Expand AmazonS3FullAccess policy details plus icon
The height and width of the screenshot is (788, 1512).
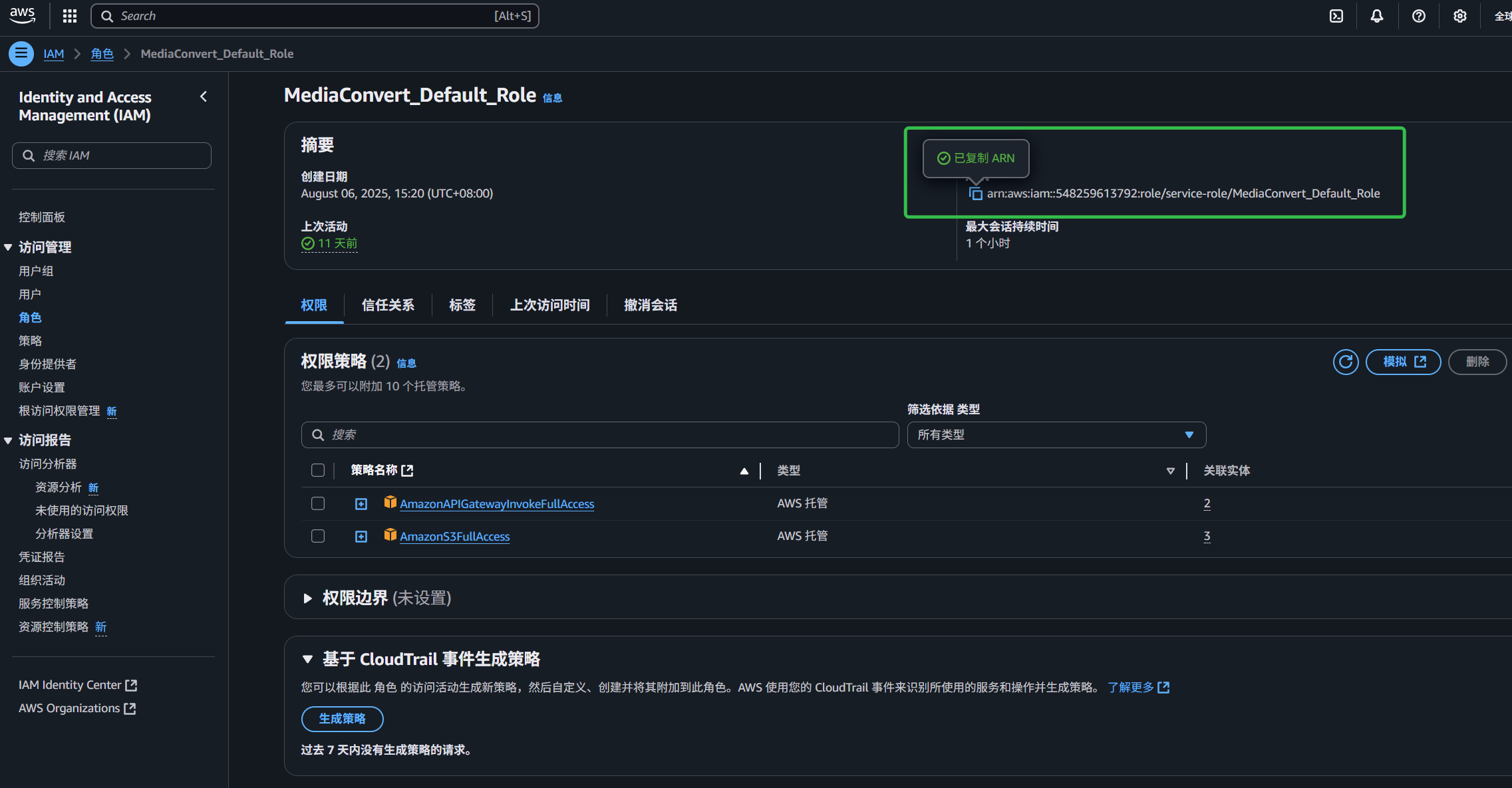361,537
